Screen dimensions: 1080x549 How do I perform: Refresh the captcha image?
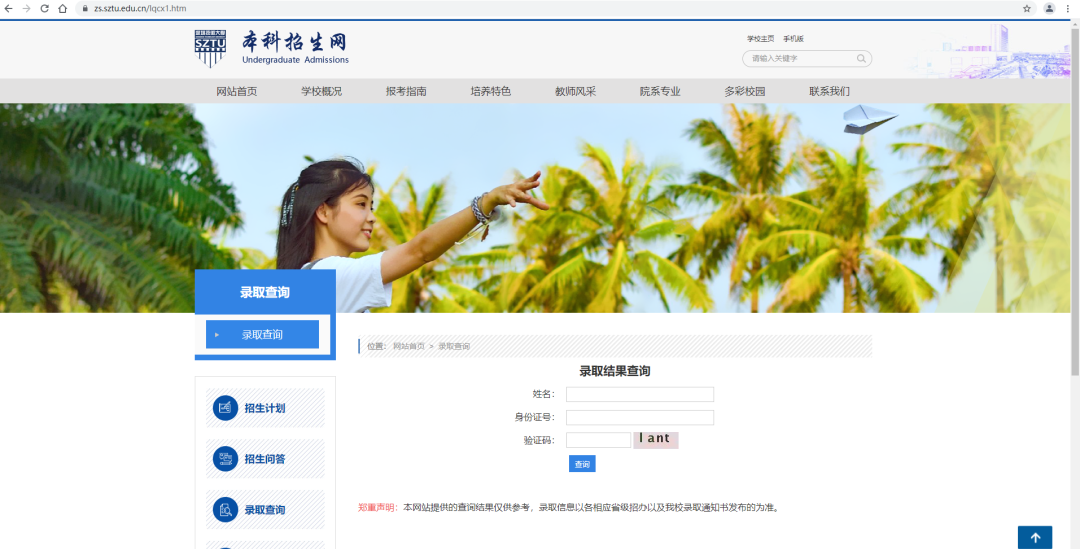click(x=656, y=439)
